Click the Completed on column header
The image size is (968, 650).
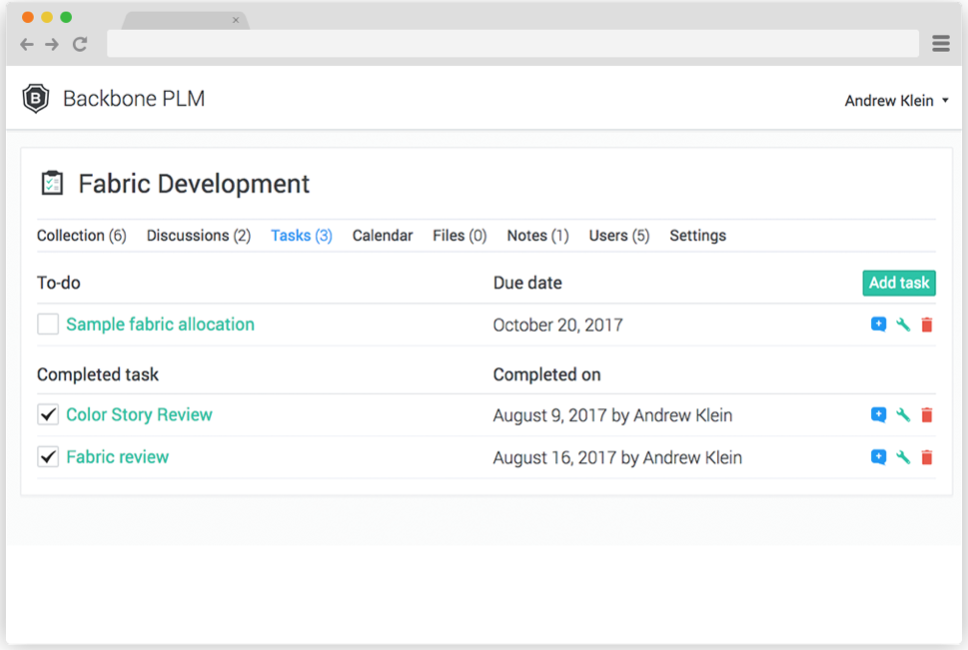point(546,375)
